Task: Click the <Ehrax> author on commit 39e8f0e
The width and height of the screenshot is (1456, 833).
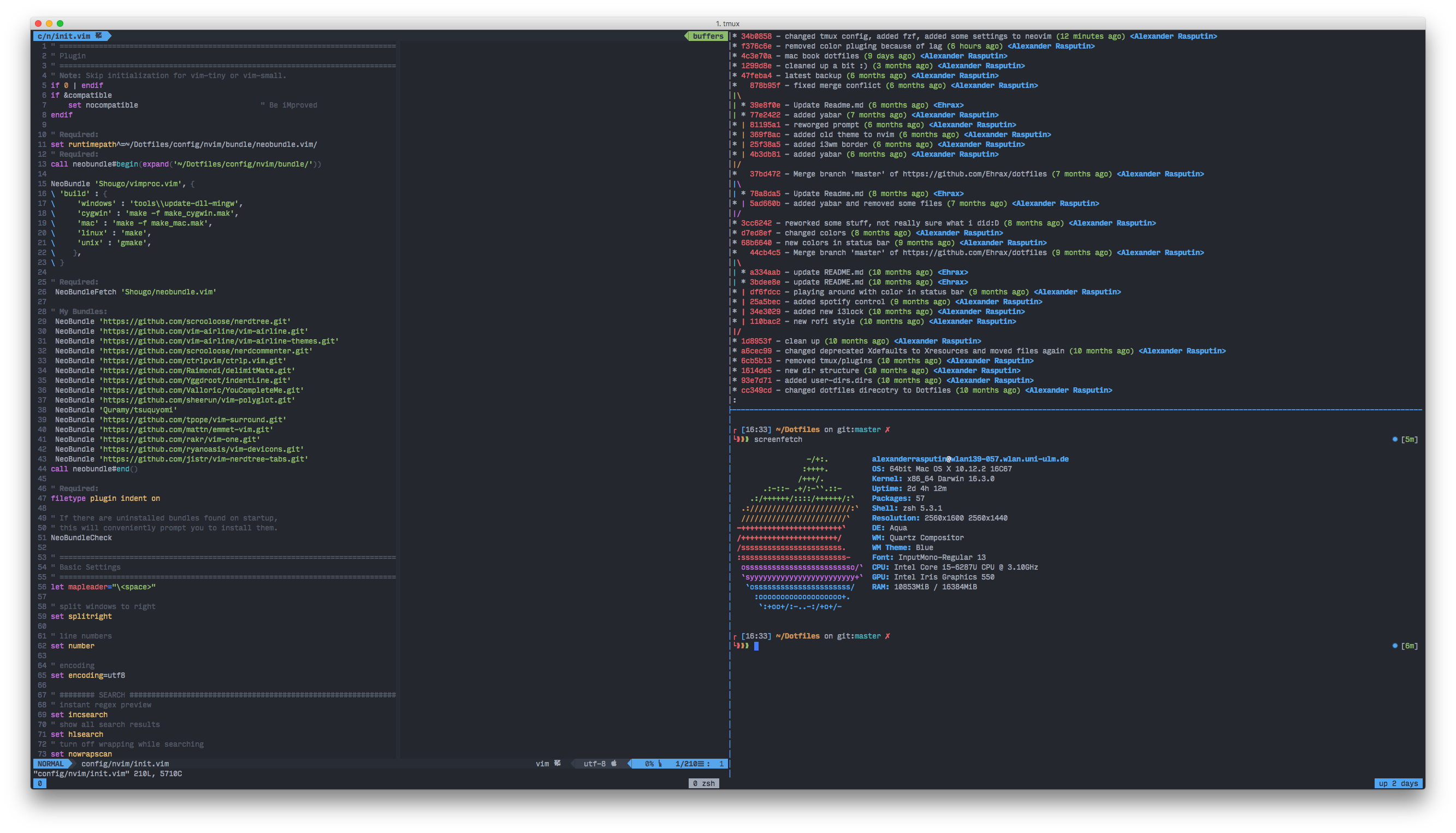Action: click(x=948, y=105)
